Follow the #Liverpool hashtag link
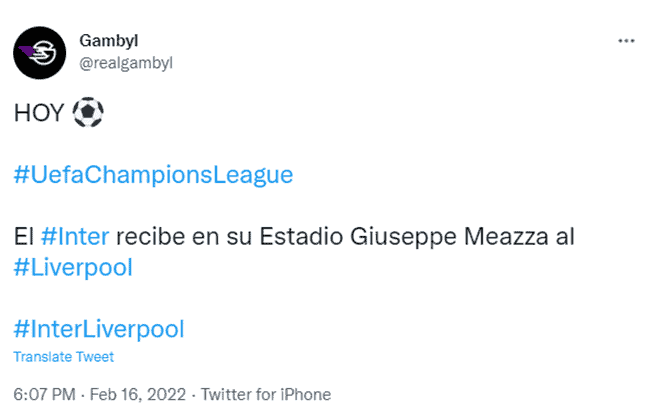Image resolution: width=648 pixels, height=420 pixels. point(73,267)
